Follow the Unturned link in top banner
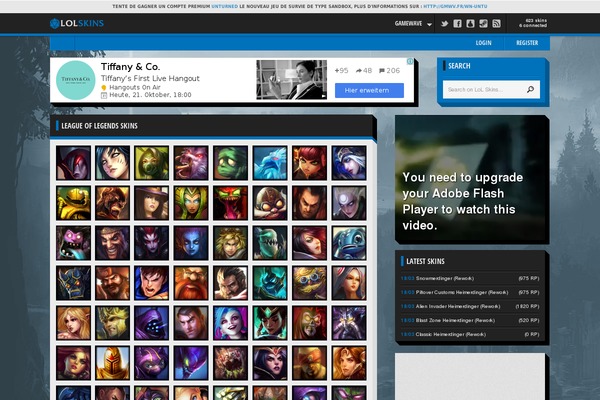Image resolution: width=600 pixels, height=400 pixels. click(x=225, y=7)
